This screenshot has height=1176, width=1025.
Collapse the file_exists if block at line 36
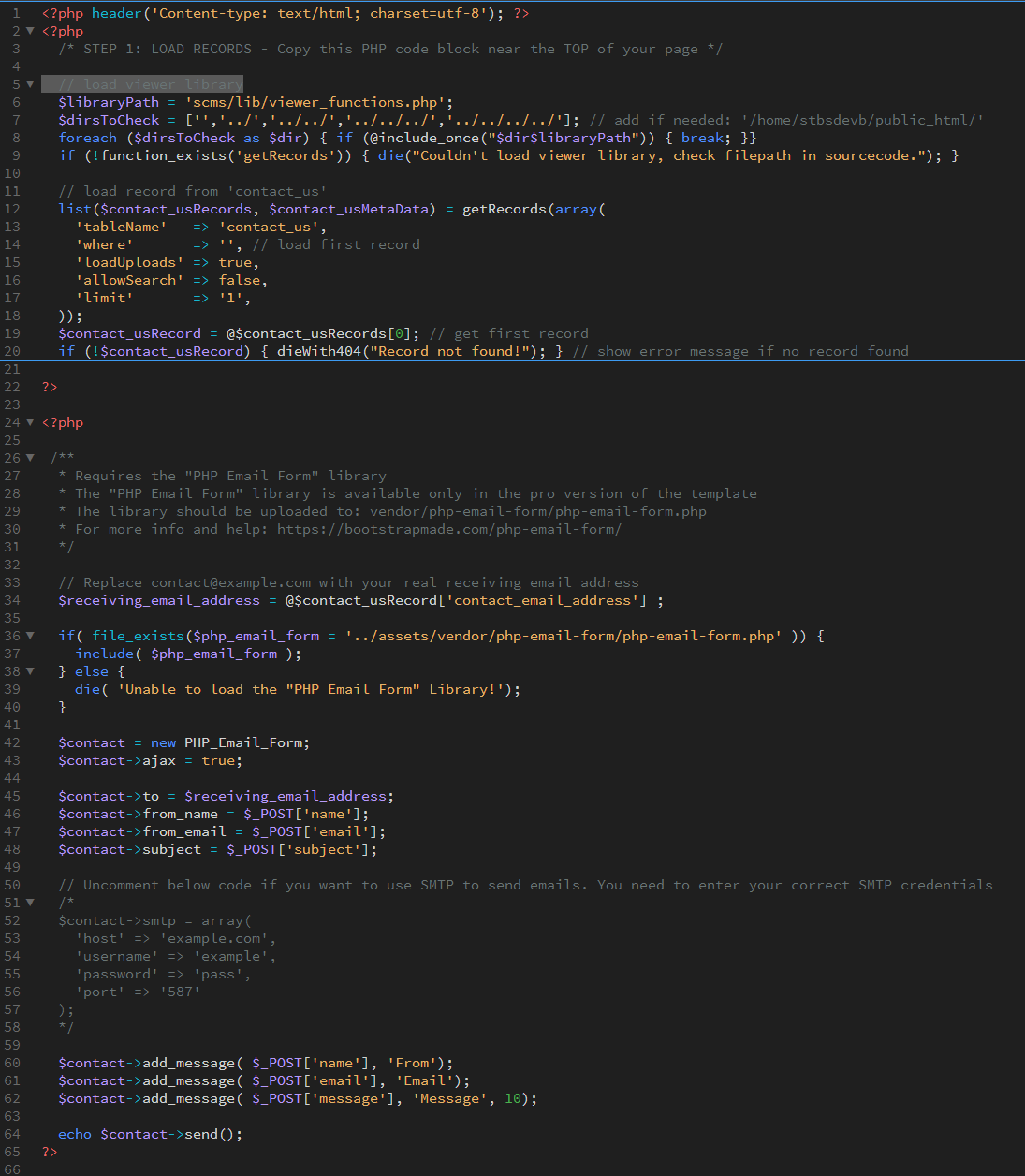[30, 636]
